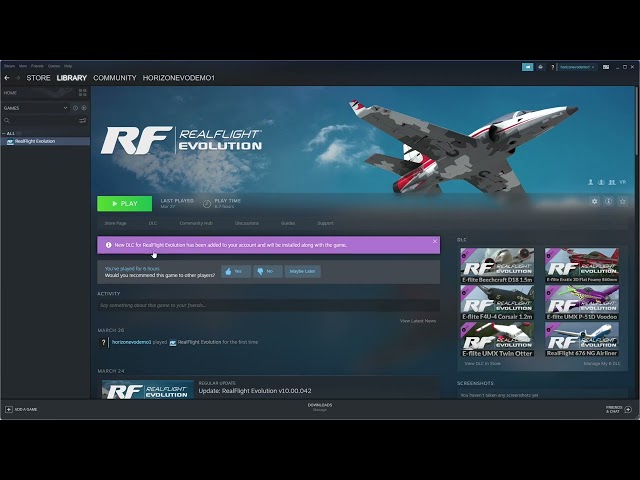Open E-flite Beechcraft D18 1.5m DLC
Screen dimensions: 640x480
[497, 265]
